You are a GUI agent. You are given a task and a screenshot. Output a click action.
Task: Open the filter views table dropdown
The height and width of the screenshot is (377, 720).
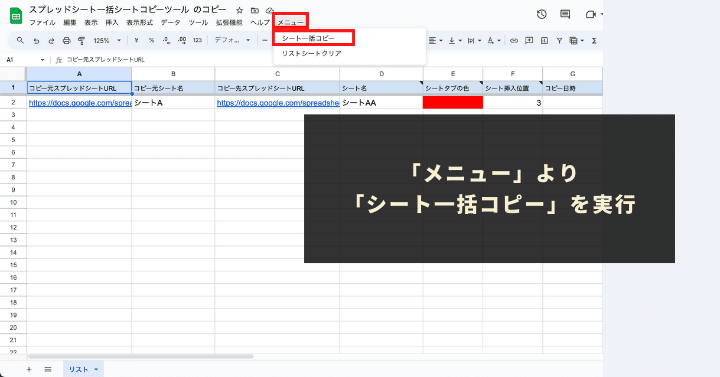[576, 40]
